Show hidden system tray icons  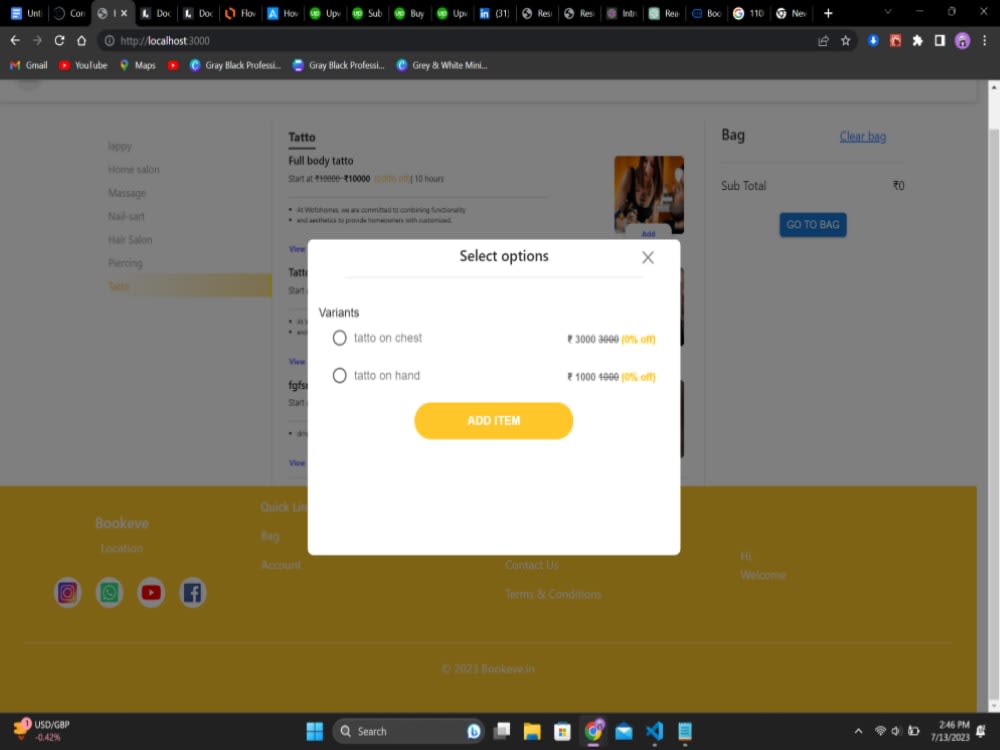858,732
